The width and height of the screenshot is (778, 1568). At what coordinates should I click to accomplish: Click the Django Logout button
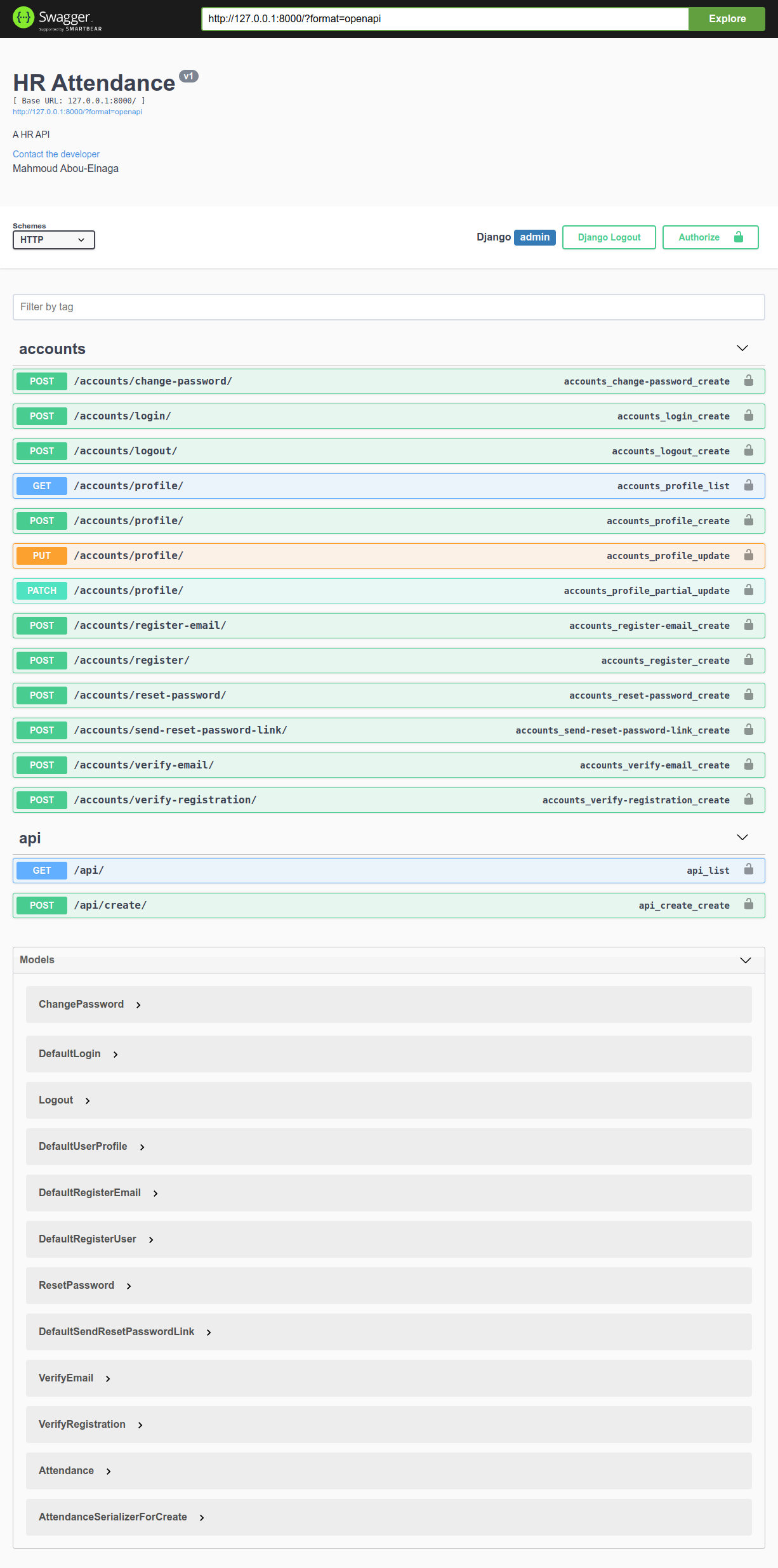pos(609,237)
